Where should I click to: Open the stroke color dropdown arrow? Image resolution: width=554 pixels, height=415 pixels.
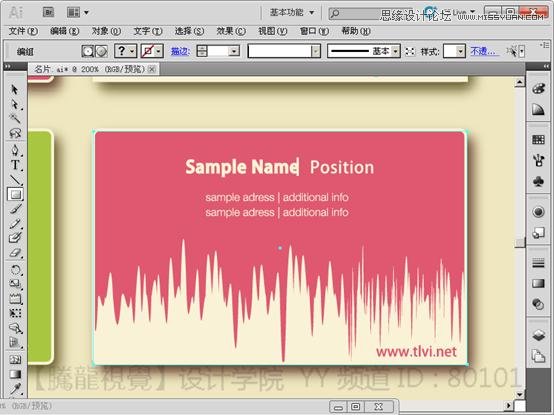pyautogui.click(x=159, y=52)
